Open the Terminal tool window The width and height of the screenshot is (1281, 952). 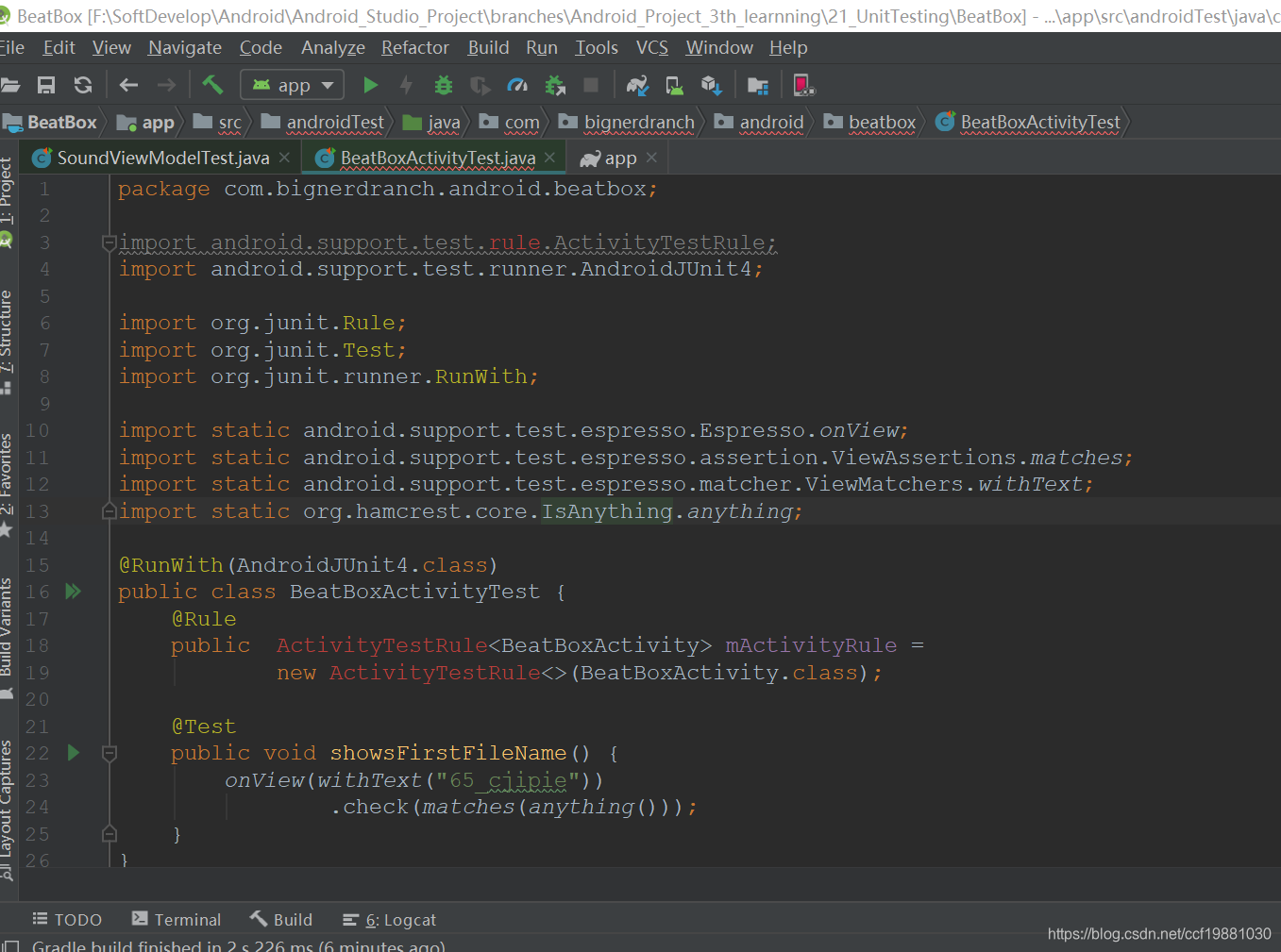tap(177, 920)
